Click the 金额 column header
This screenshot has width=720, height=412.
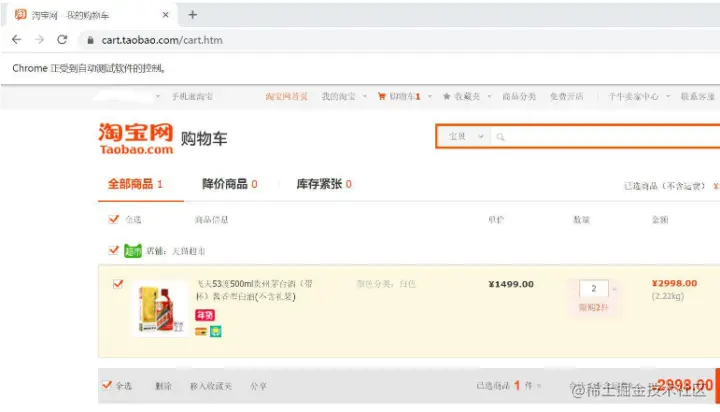point(660,220)
